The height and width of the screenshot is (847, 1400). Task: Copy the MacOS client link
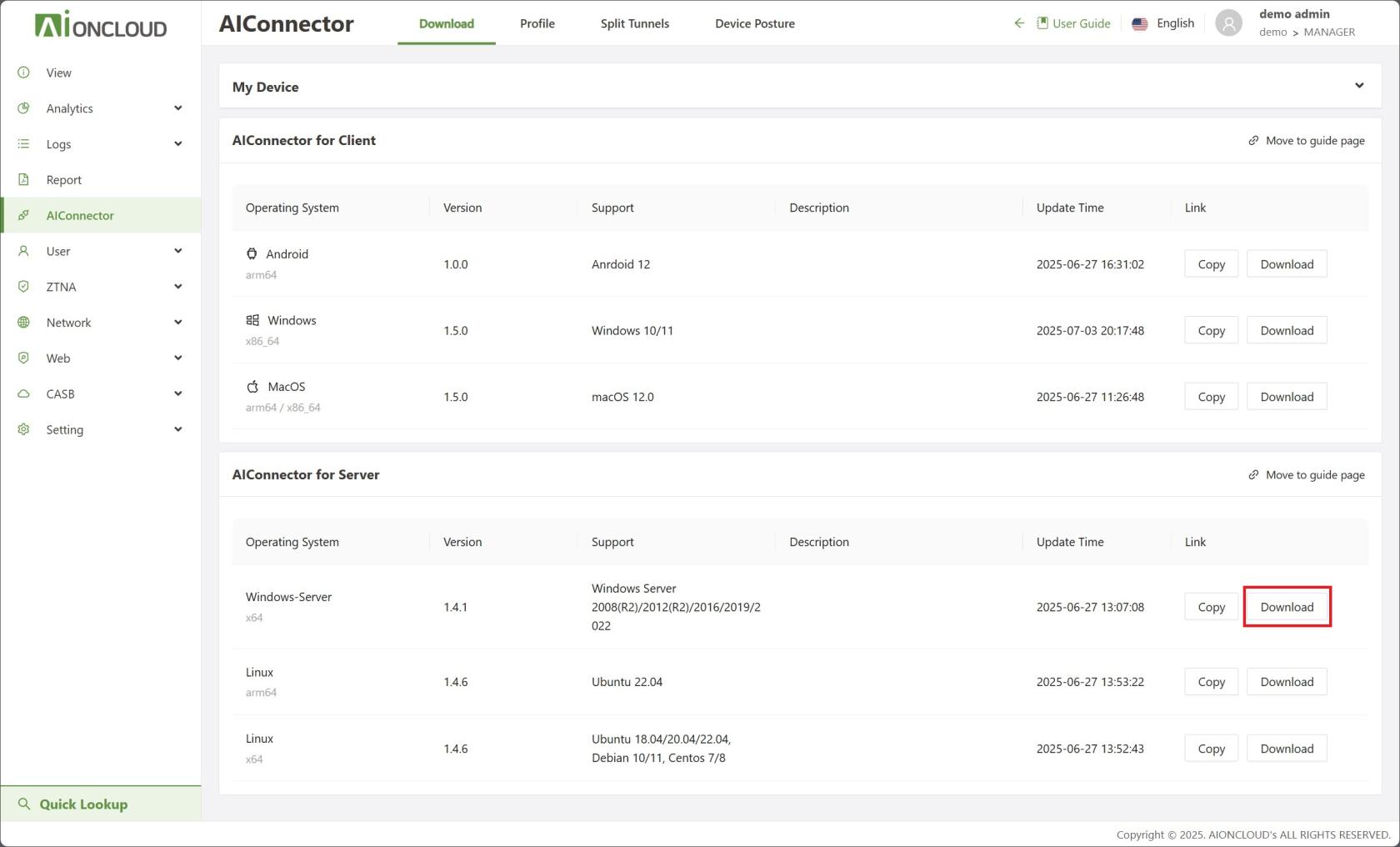pos(1211,397)
